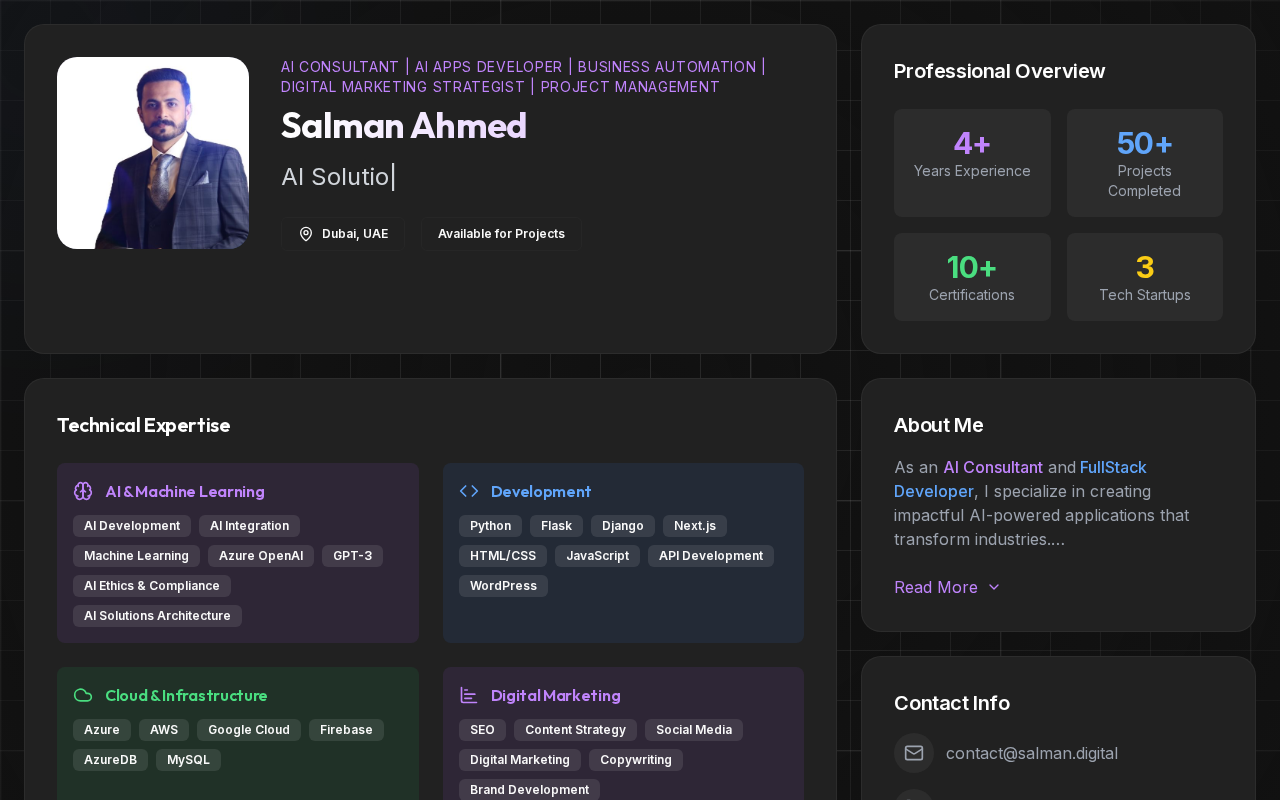The width and height of the screenshot is (1280, 800).
Task: Click the brain icon beside AI & Machine Learning
Action: point(83,491)
